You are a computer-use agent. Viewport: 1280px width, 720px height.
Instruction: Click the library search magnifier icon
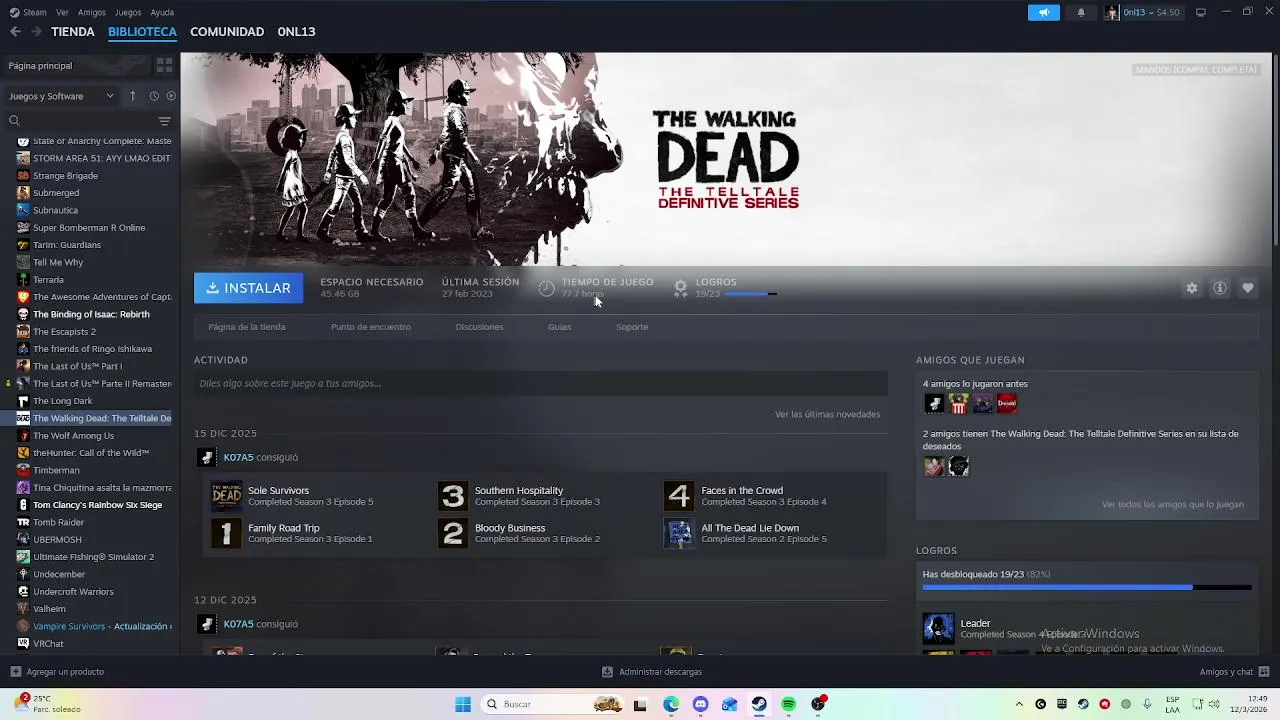[x=14, y=121]
